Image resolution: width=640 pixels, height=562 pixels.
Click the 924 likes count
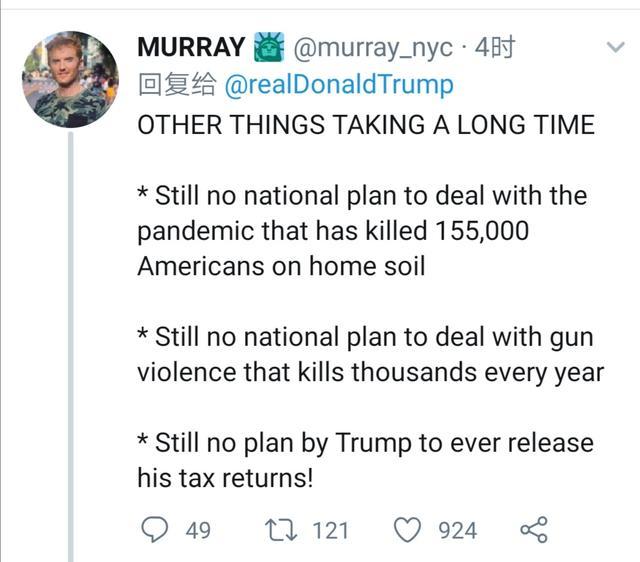(x=457, y=530)
